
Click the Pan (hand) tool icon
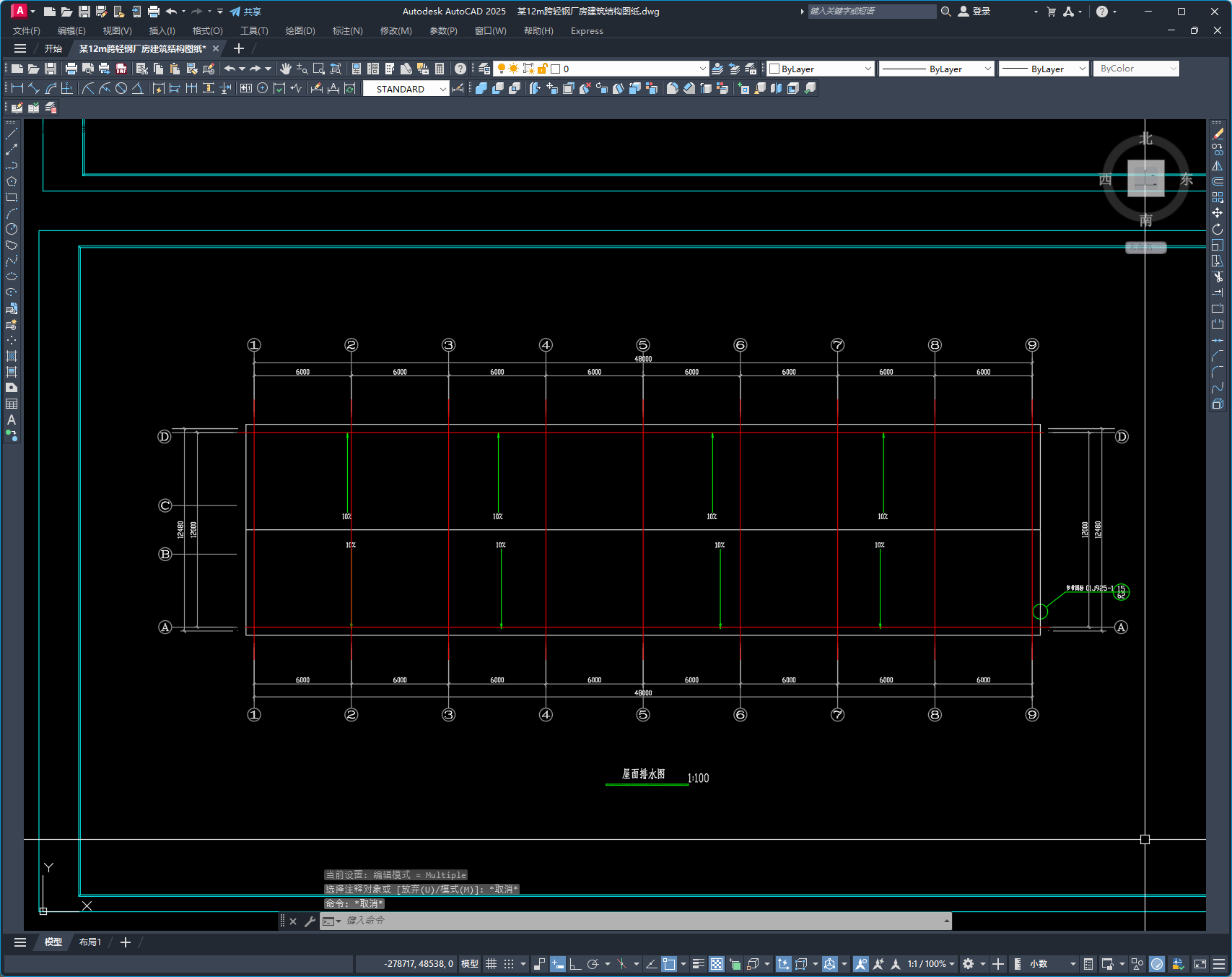286,69
